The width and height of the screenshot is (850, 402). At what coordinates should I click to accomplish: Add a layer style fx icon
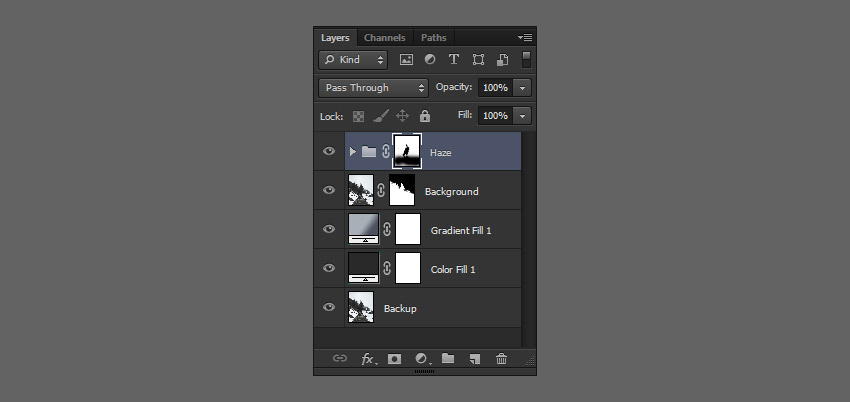368,359
